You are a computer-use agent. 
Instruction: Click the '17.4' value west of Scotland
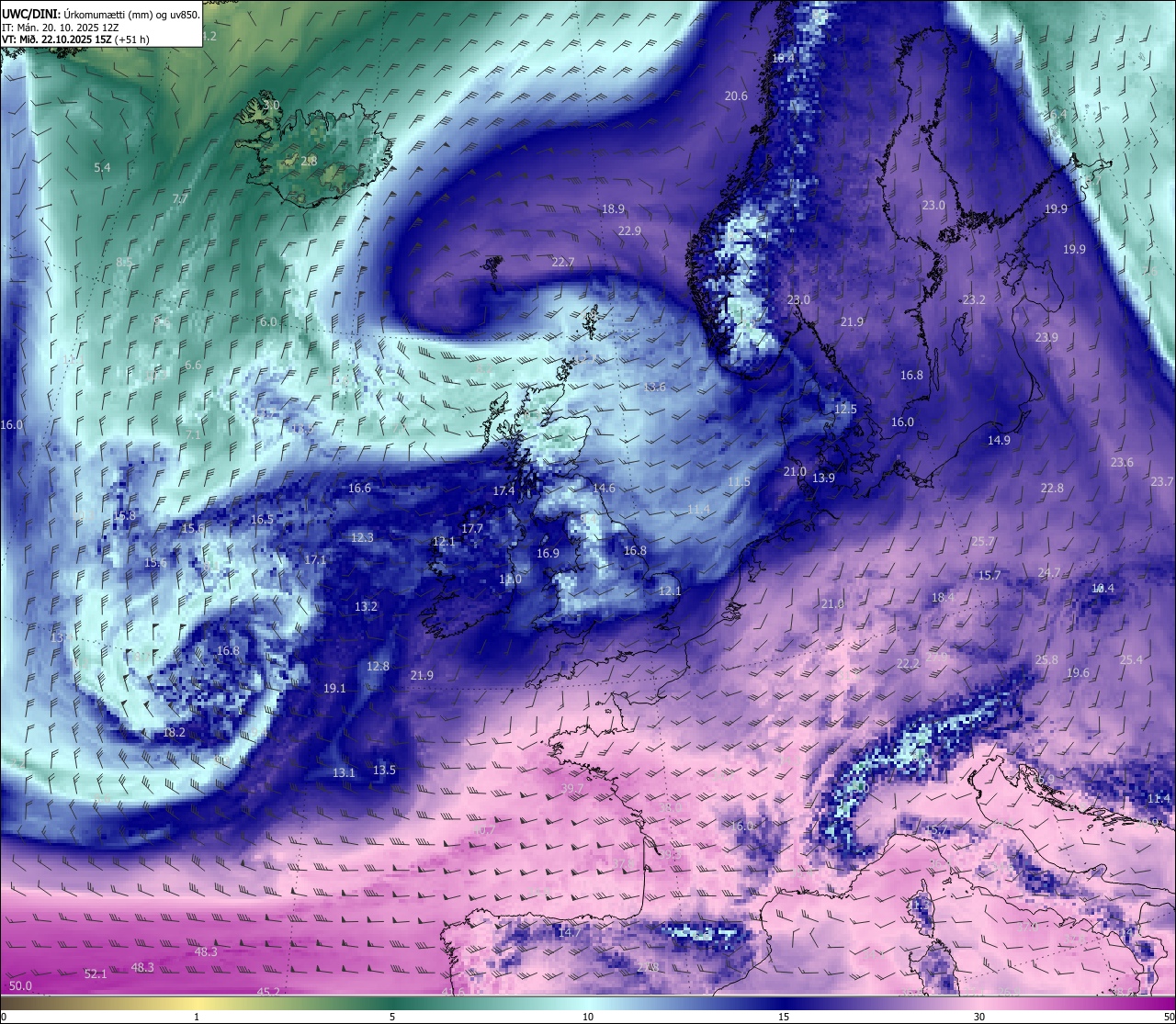click(x=503, y=490)
